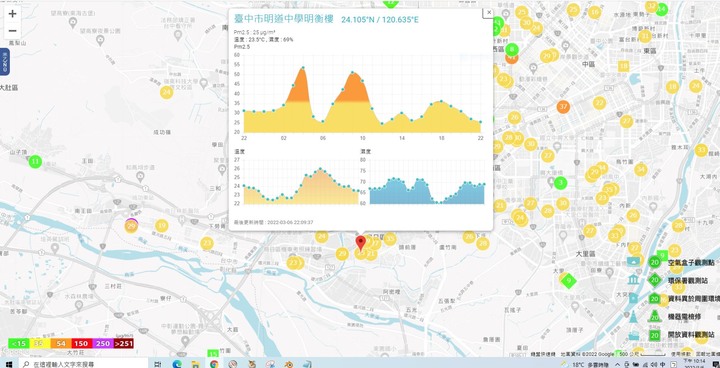Open the taskbar clock and calendar

695,363
